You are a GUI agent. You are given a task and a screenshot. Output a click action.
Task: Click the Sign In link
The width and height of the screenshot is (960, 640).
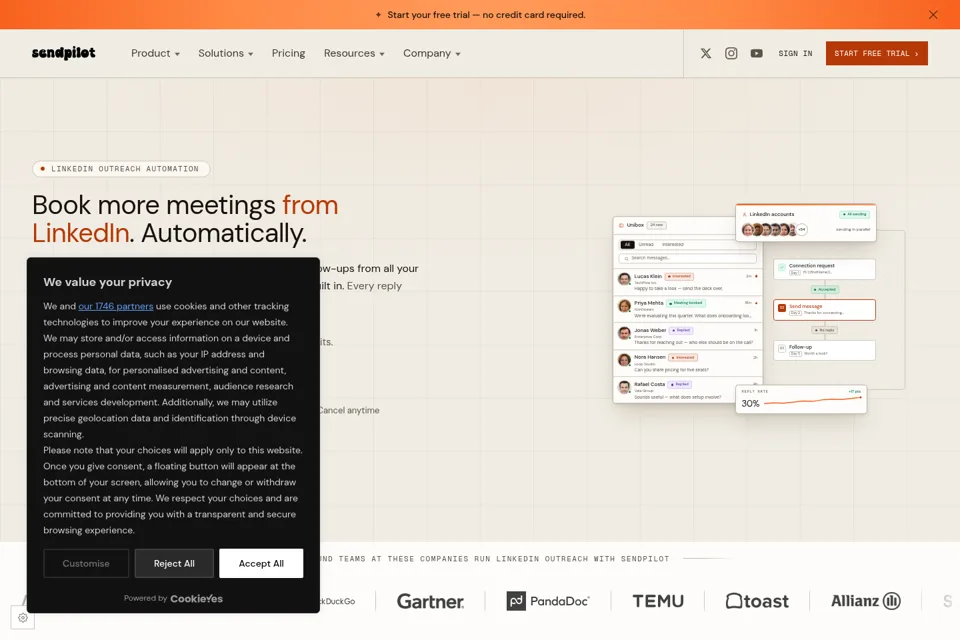pyautogui.click(x=795, y=53)
